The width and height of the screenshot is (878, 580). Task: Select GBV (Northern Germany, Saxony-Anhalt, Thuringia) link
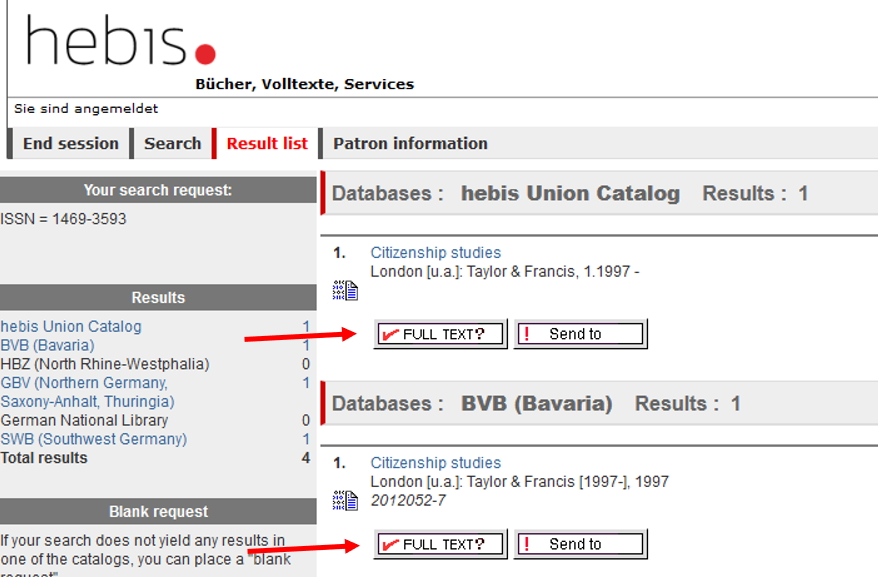coord(87,392)
